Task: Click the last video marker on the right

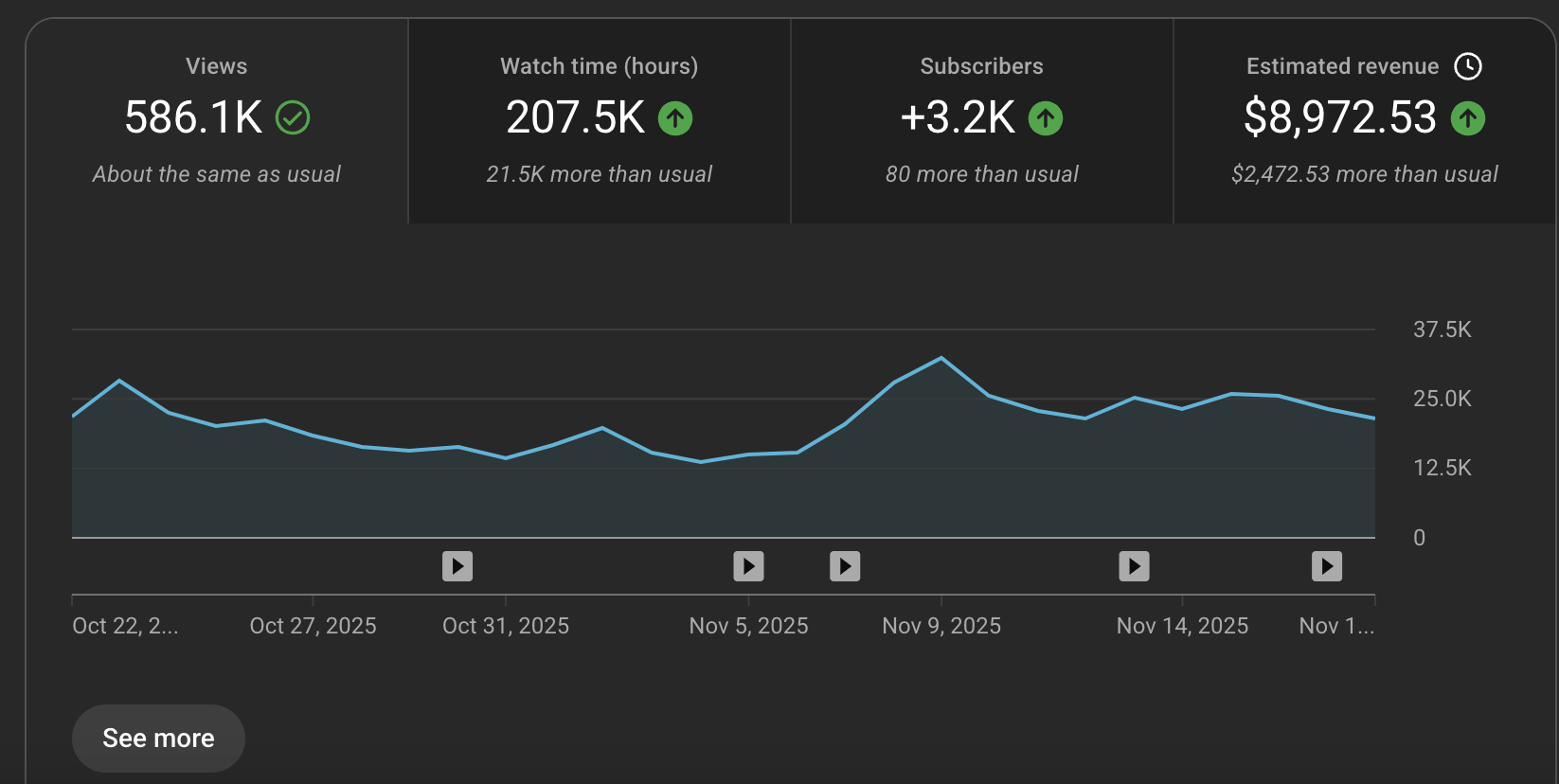Action: (x=1326, y=566)
